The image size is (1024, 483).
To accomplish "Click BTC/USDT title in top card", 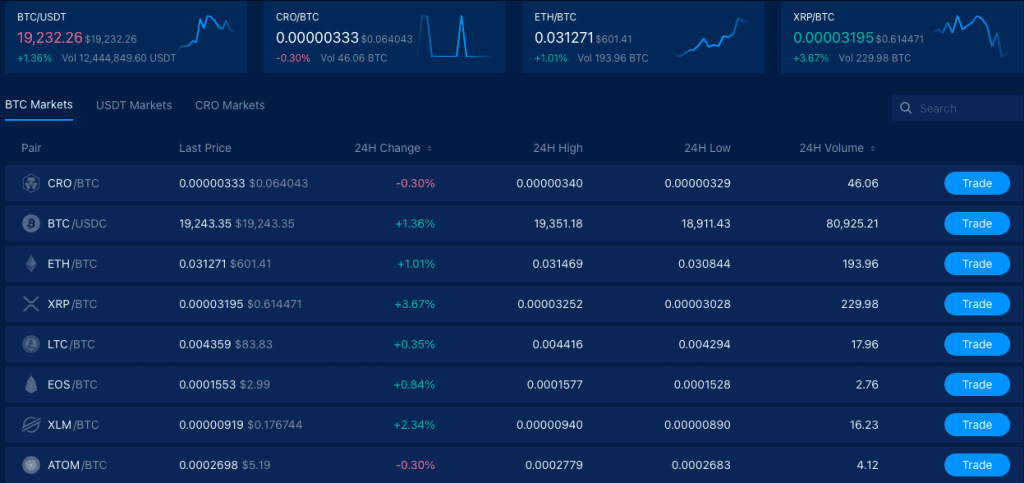I will point(42,18).
